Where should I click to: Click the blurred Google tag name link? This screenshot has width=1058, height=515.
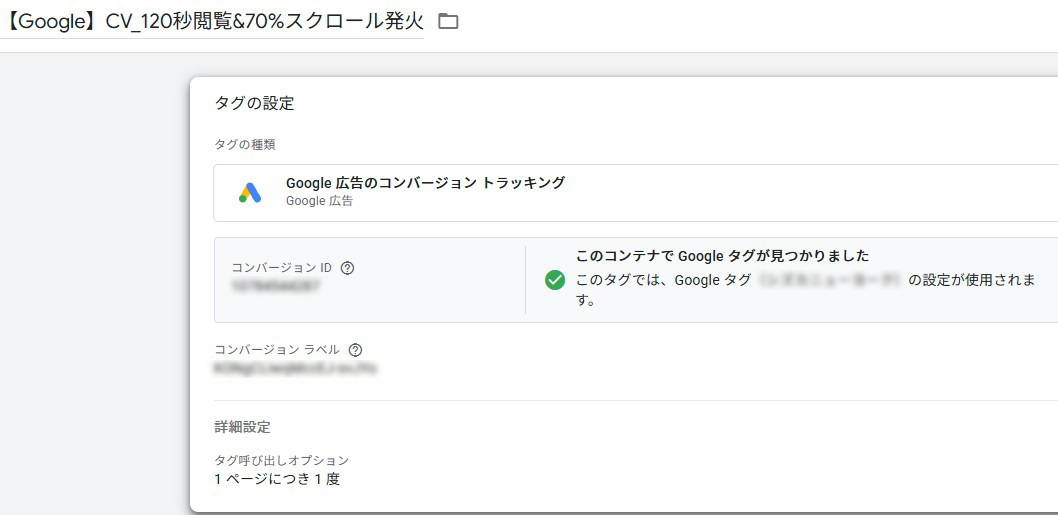pyautogui.click(x=829, y=281)
